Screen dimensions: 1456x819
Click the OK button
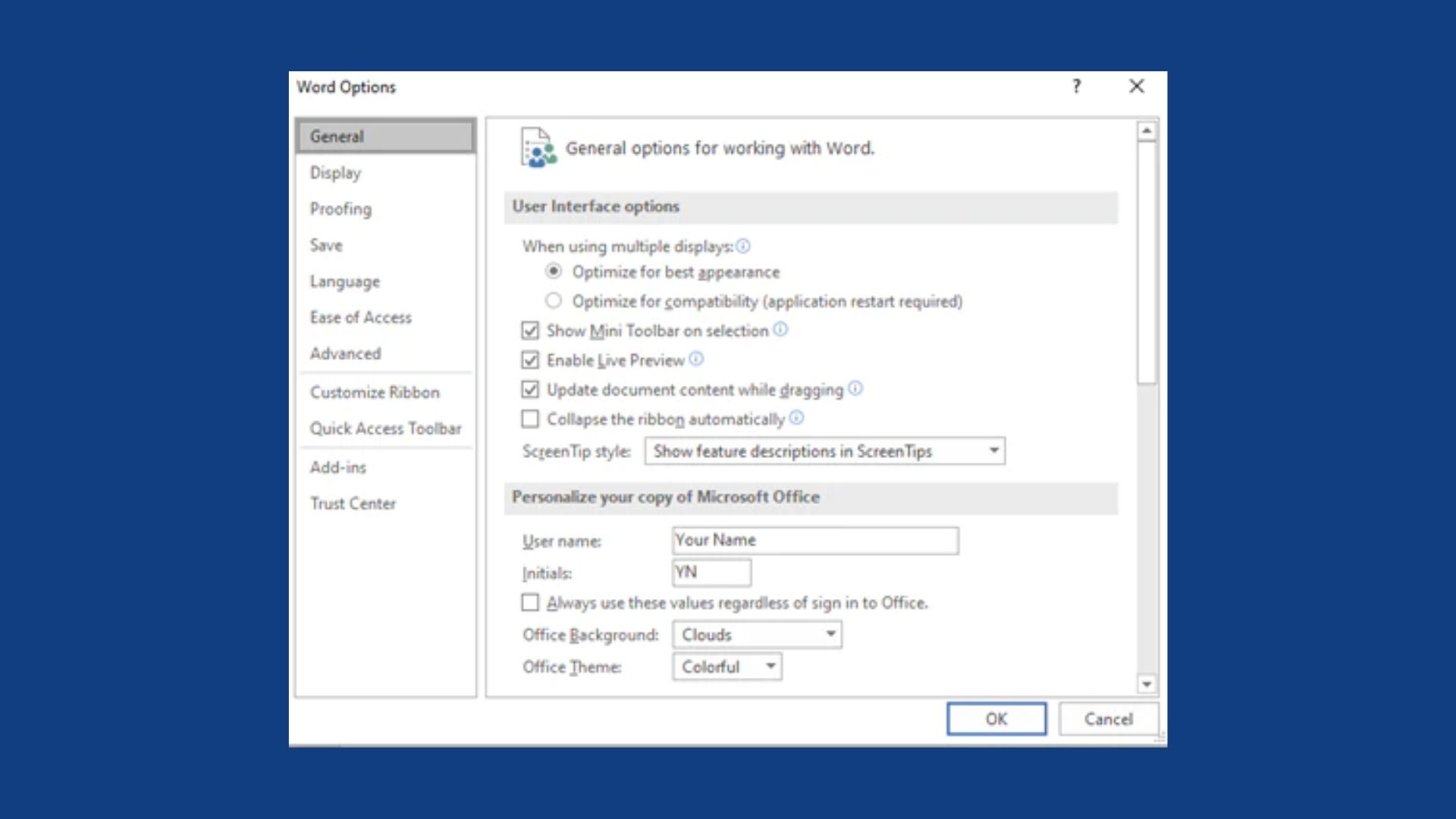pyautogui.click(x=996, y=719)
